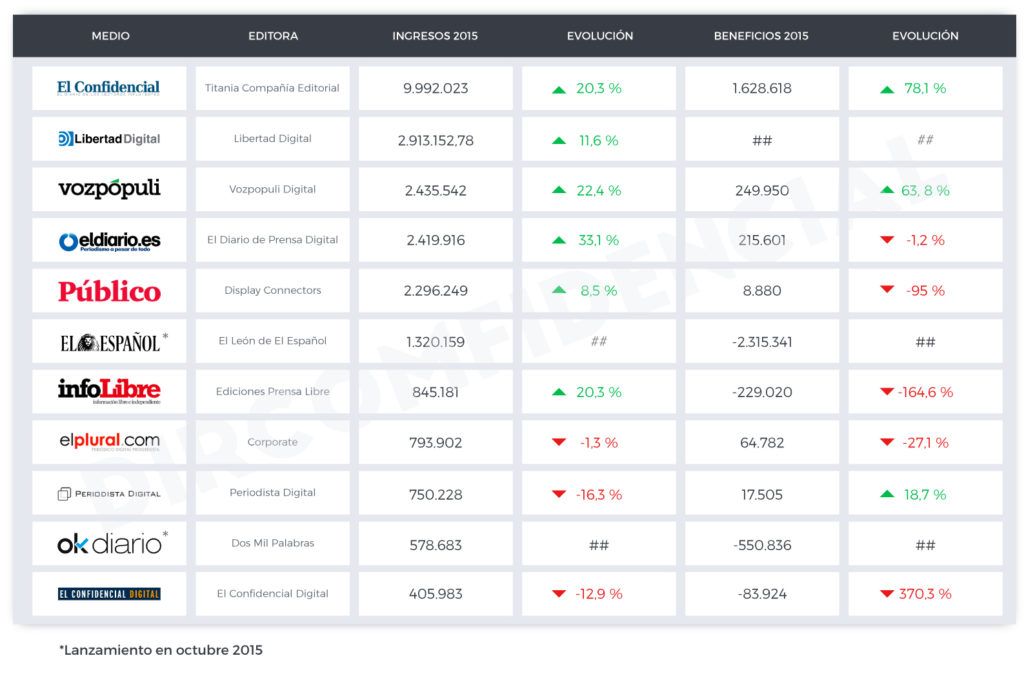
Task: Click green up arrow beside 78,1 %
Action: click(886, 90)
